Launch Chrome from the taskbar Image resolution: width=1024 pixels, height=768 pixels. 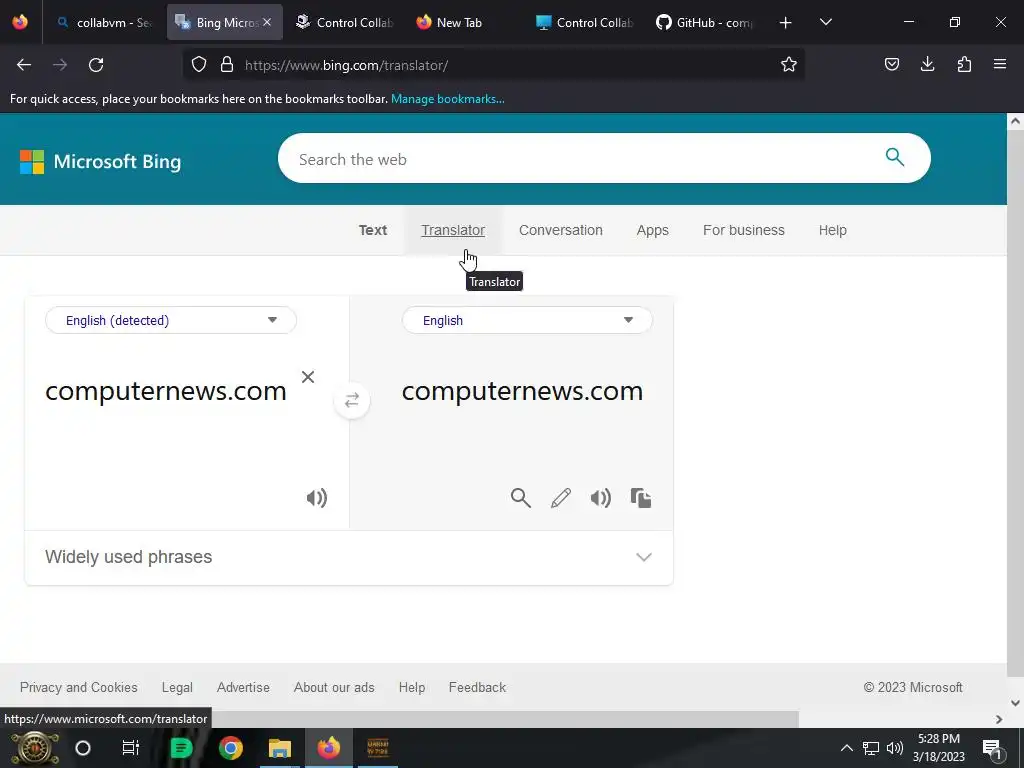[231, 748]
